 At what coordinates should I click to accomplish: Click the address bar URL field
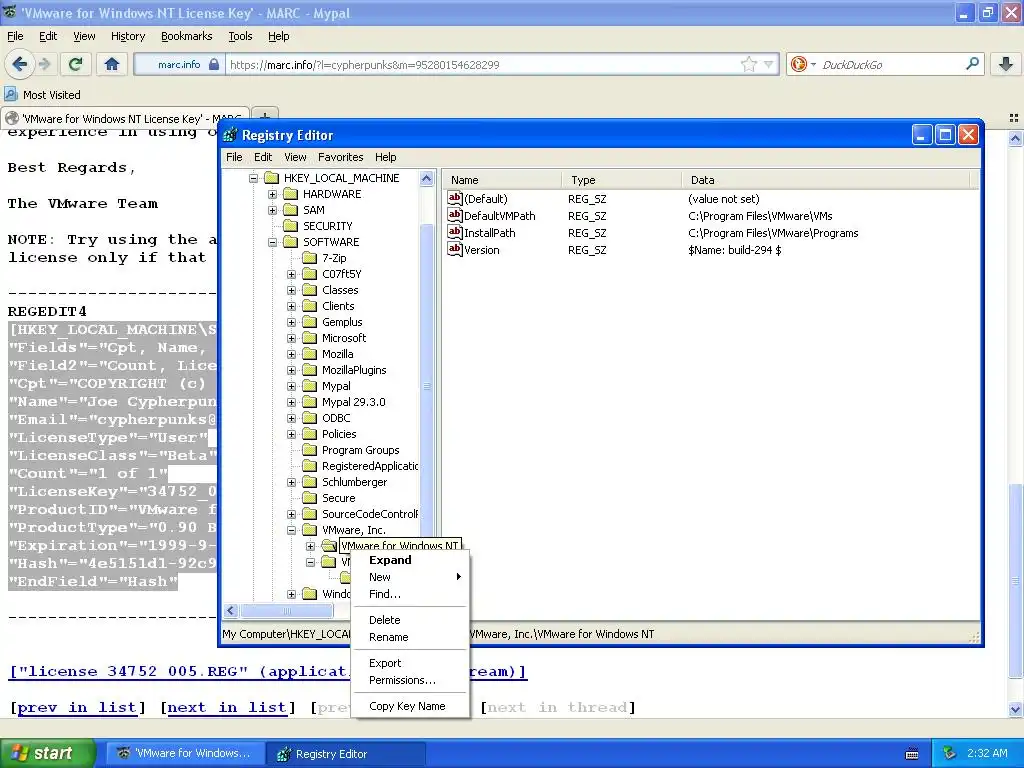[483, 64]
